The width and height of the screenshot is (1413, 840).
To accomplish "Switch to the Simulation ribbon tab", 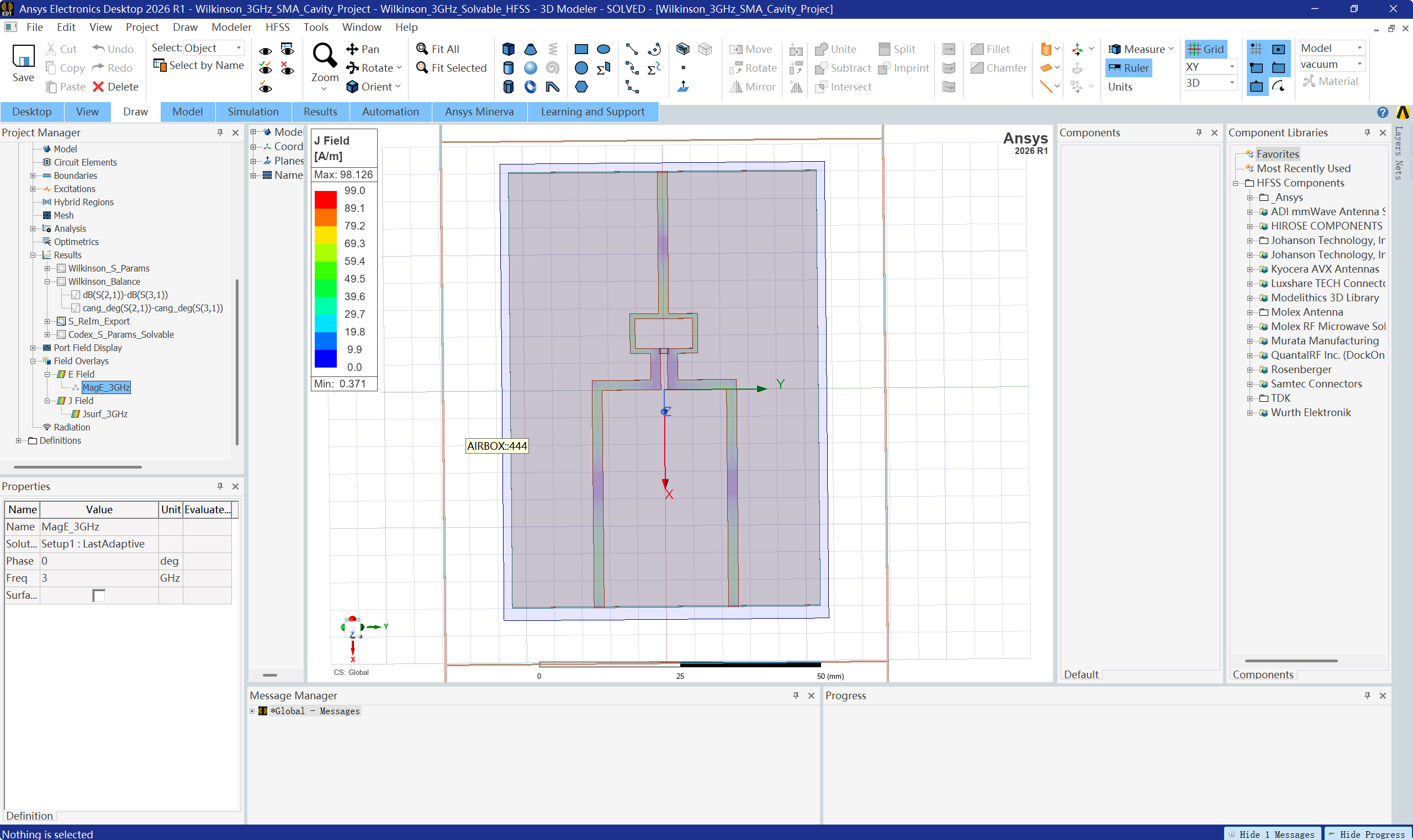I will 253,111.
